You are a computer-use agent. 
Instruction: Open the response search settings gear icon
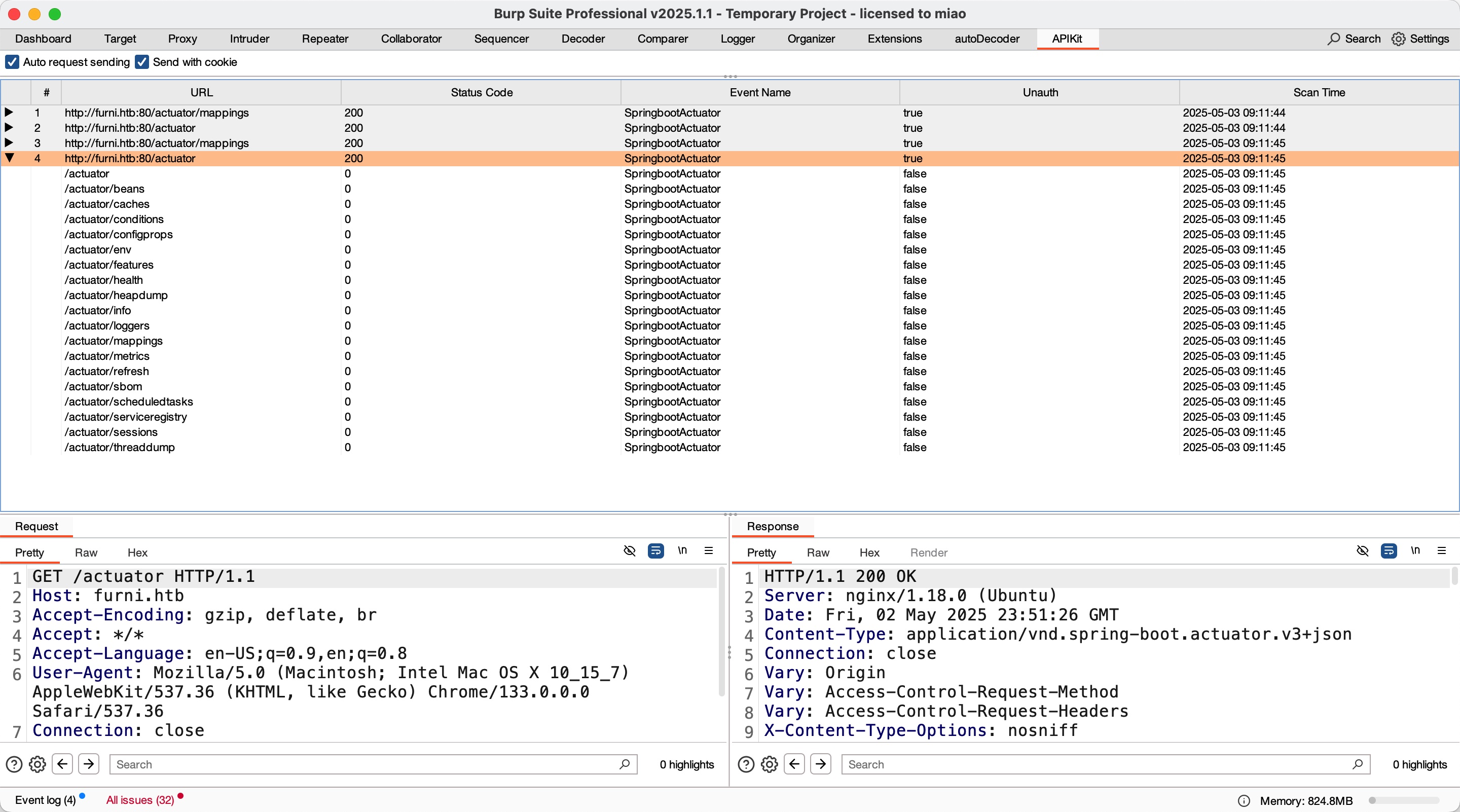[x=769, y=764]
